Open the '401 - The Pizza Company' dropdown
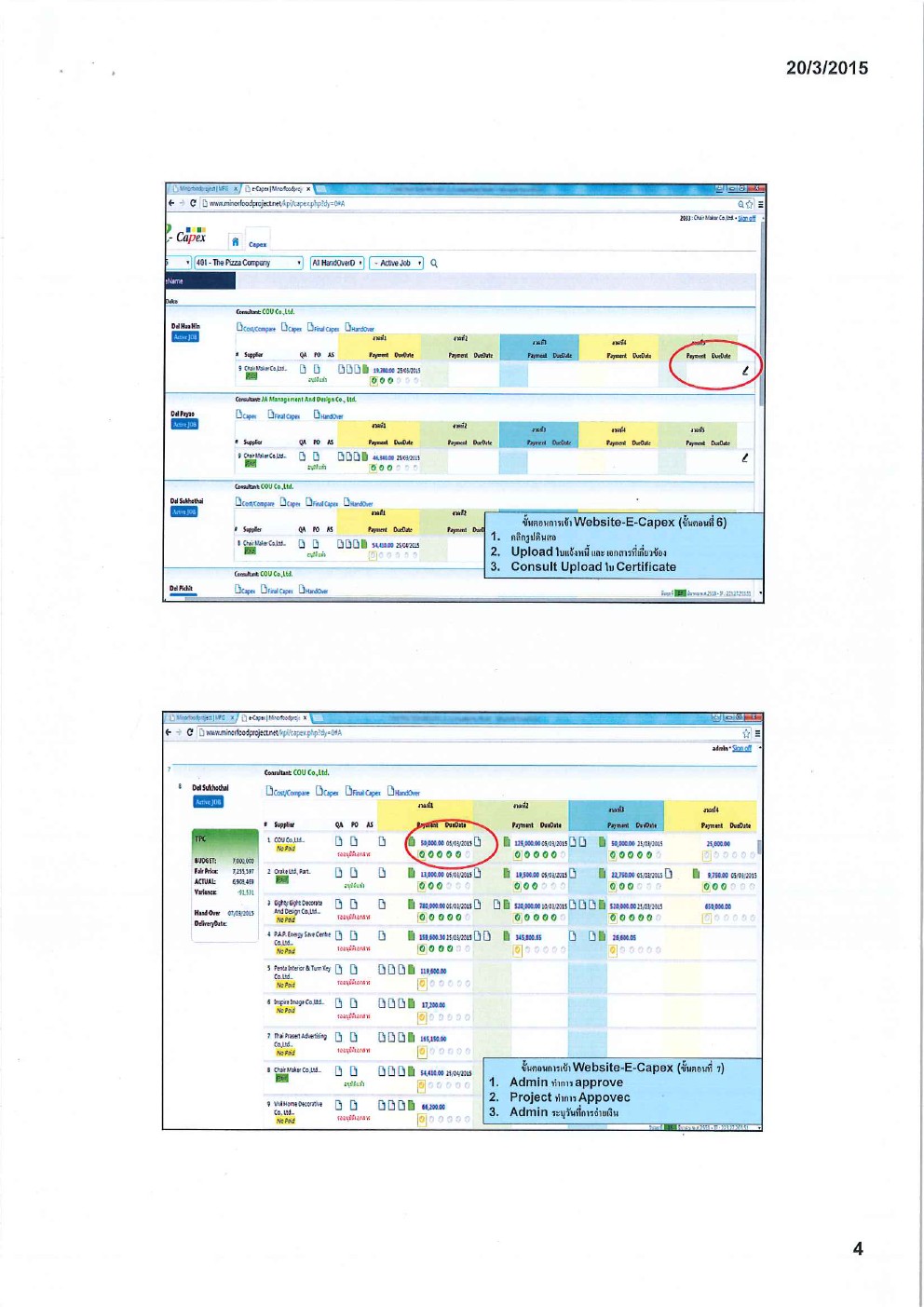Screen dimensions: 924x1307 [248, 264]
